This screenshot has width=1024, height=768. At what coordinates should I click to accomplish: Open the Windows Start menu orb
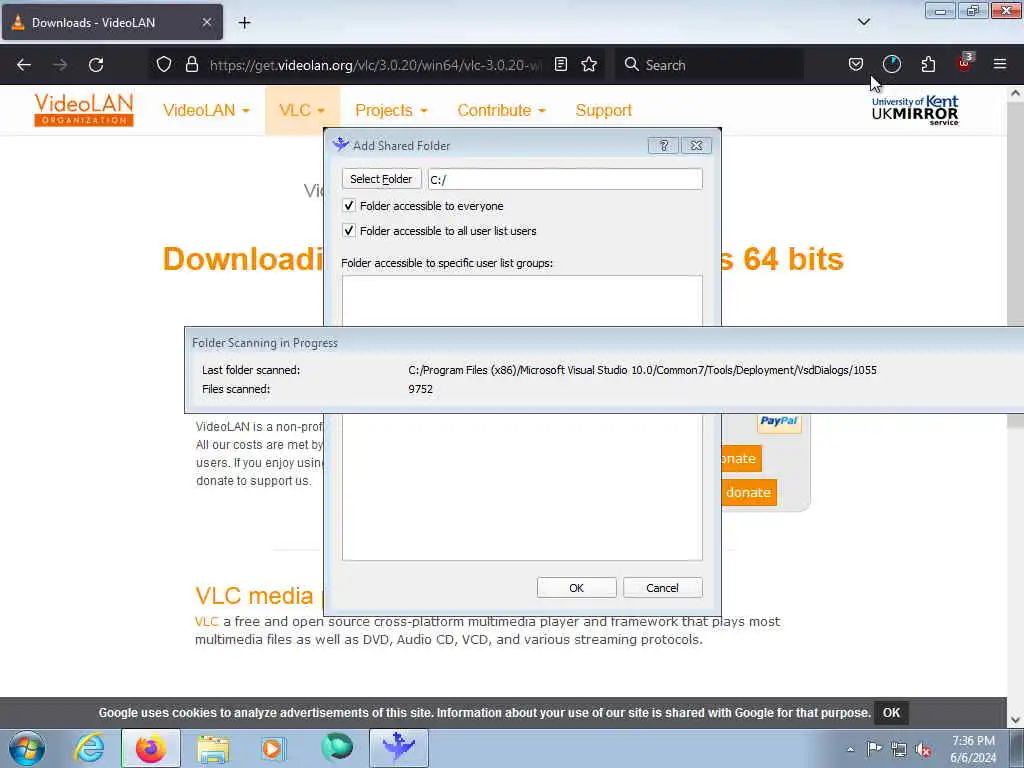[27, 748]
